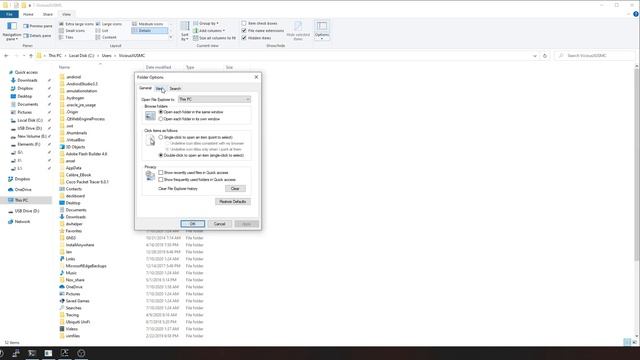
Task: Click Cancel in Folder Options
Action: (219, 224)
